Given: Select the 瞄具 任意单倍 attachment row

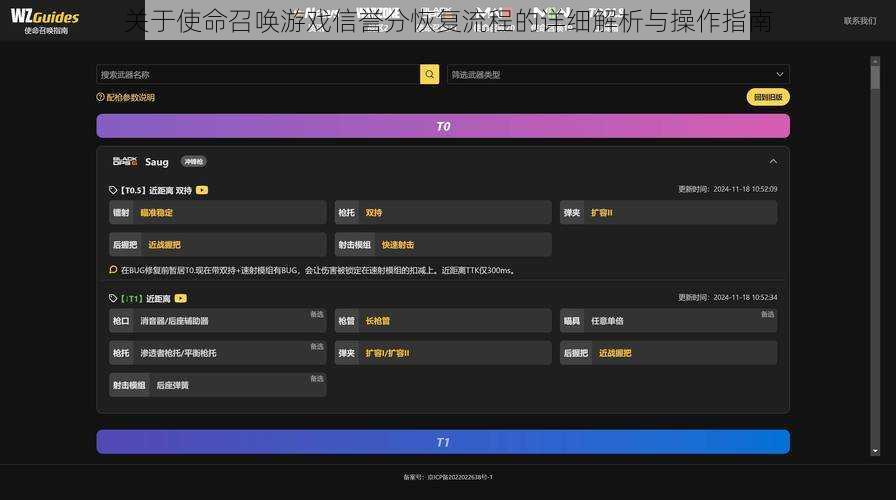Looking at the screenshot, I should point(669,321).
